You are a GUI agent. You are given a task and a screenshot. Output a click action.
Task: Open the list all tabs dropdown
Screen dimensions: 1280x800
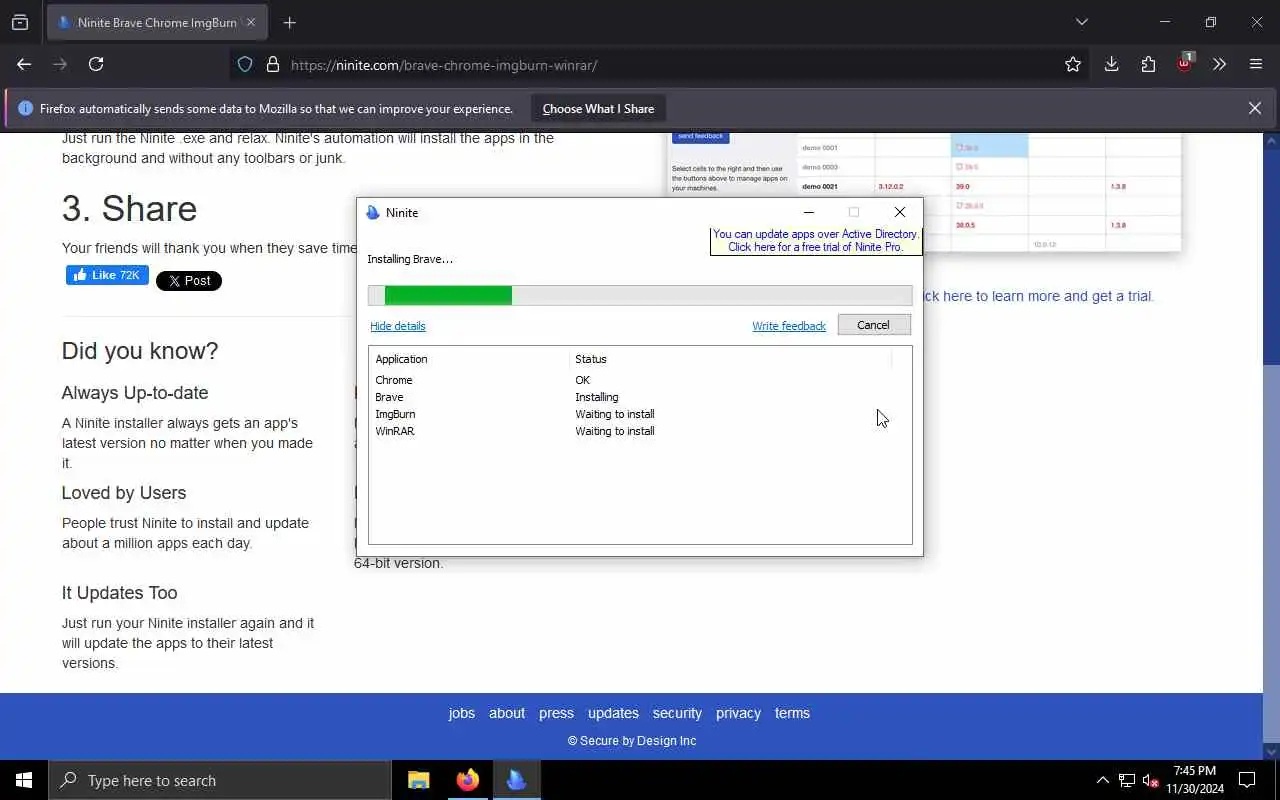[x=1082, y=22]
